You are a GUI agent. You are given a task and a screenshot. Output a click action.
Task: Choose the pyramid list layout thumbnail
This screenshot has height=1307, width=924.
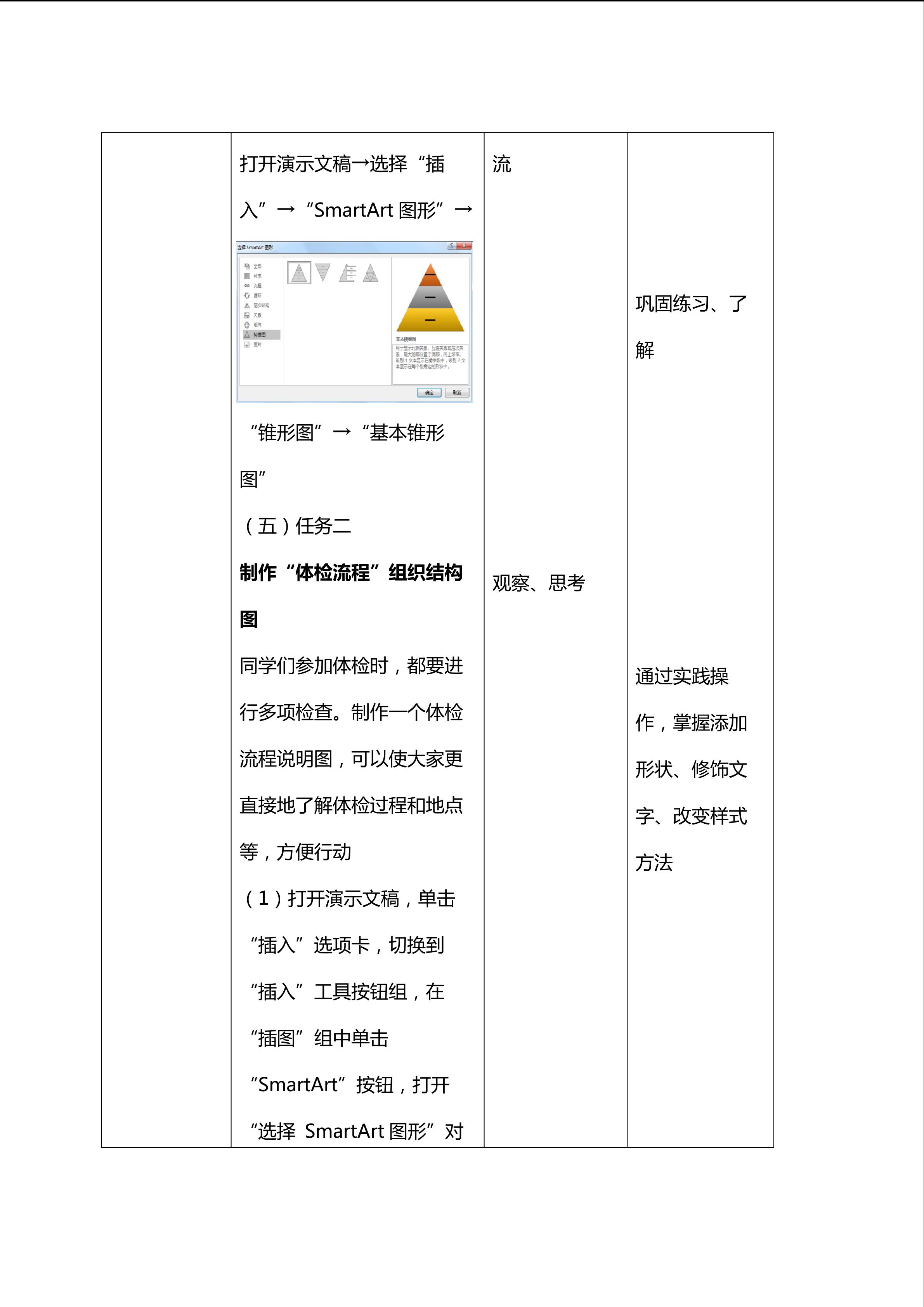[348, 273]
